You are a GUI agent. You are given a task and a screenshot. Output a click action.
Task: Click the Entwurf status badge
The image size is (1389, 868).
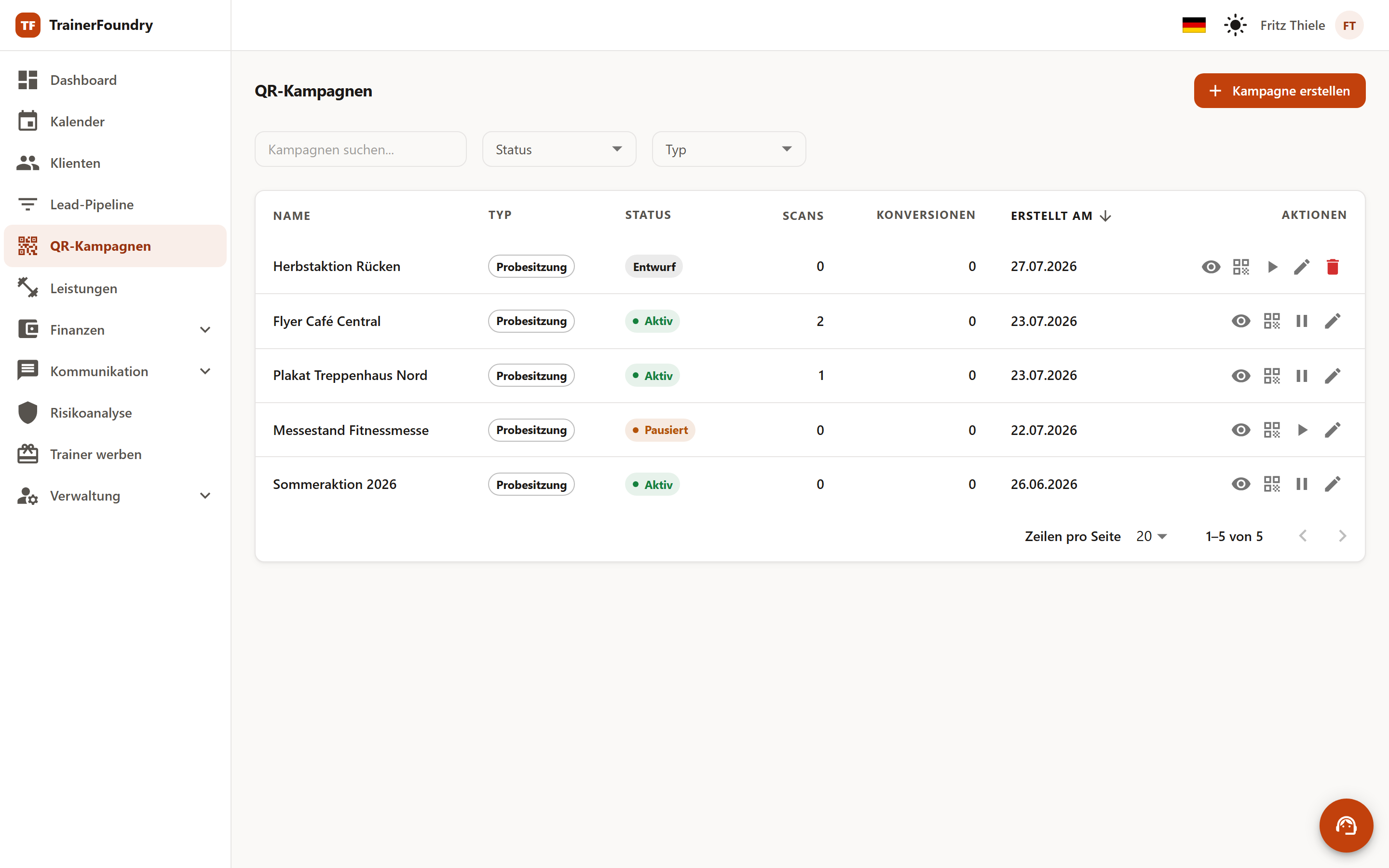click(x=654, y=266)
